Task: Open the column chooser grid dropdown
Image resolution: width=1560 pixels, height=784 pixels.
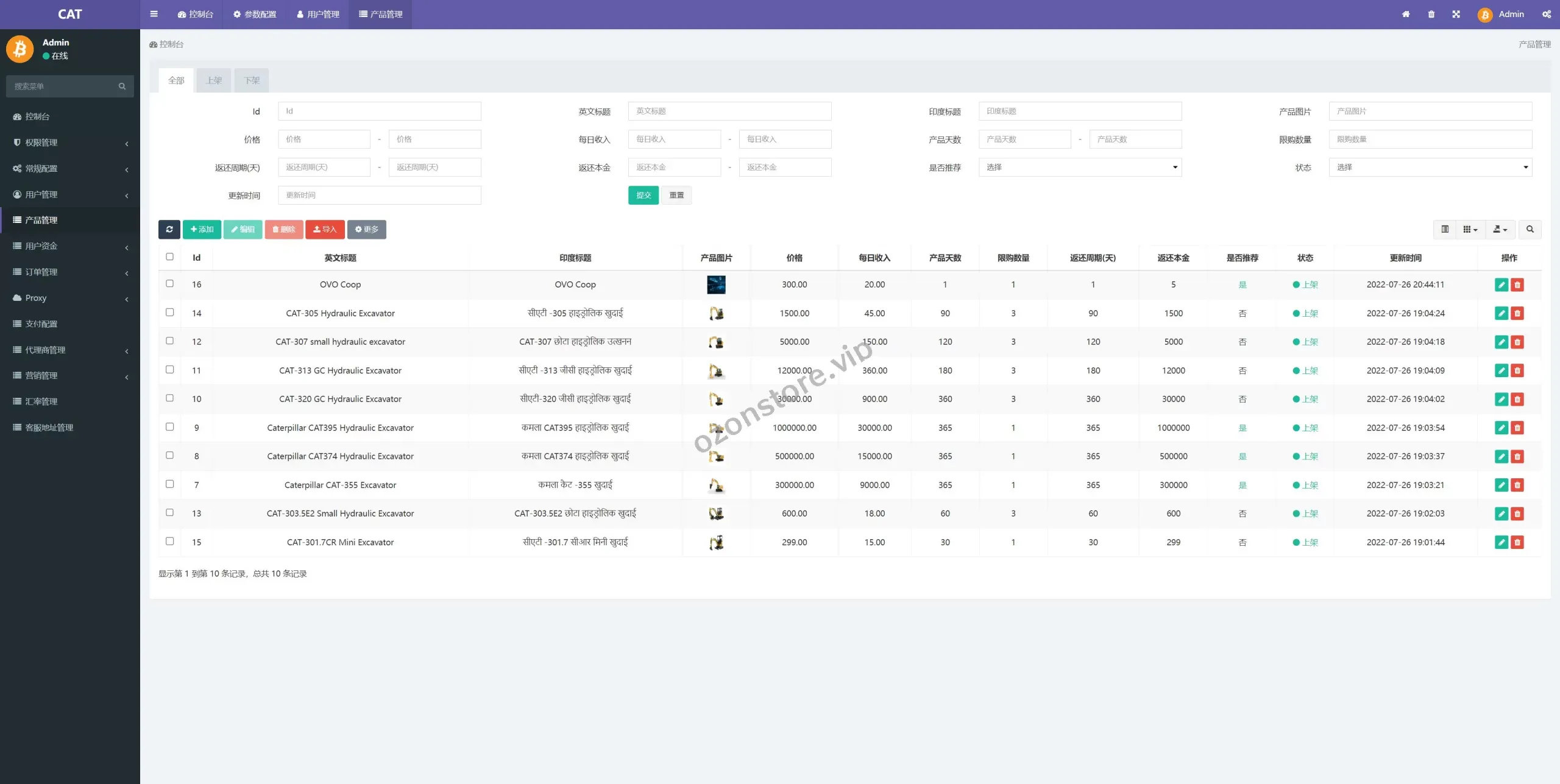Action: pyautogui.click(x=1470, y=230)
